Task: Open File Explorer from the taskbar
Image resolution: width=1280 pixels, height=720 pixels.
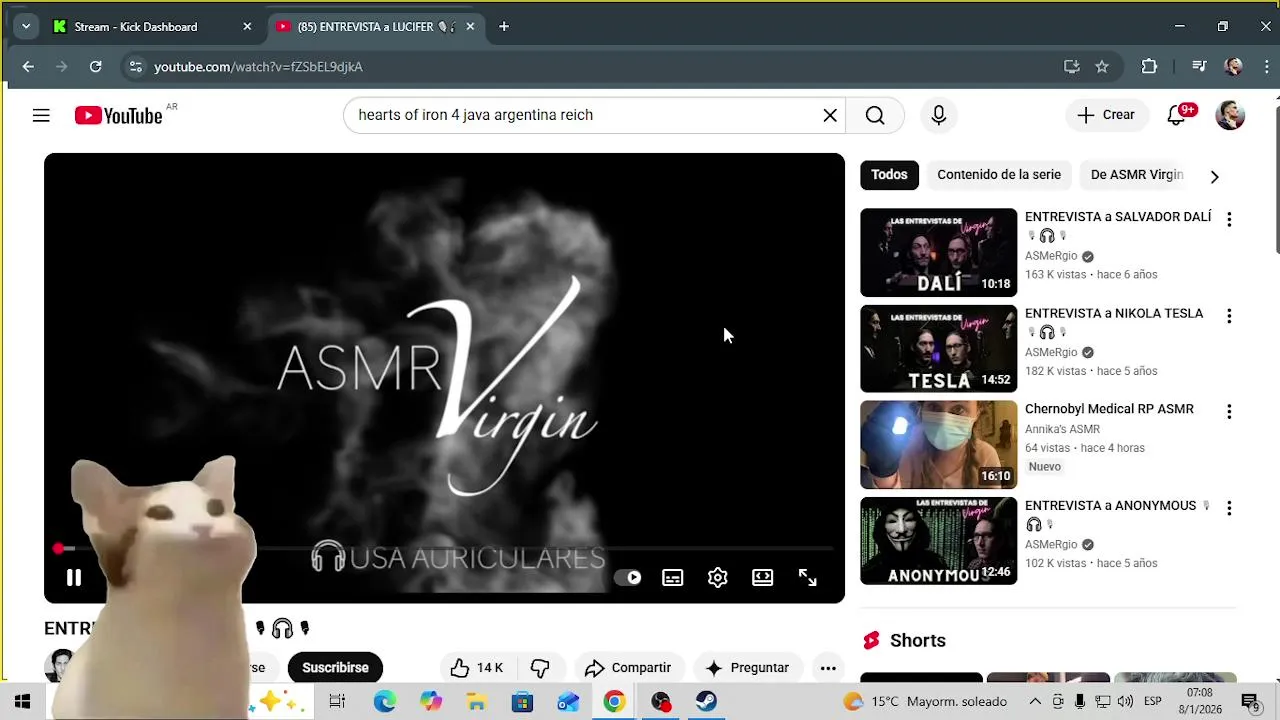Action: pyautogui.click(x=476, y=702)
